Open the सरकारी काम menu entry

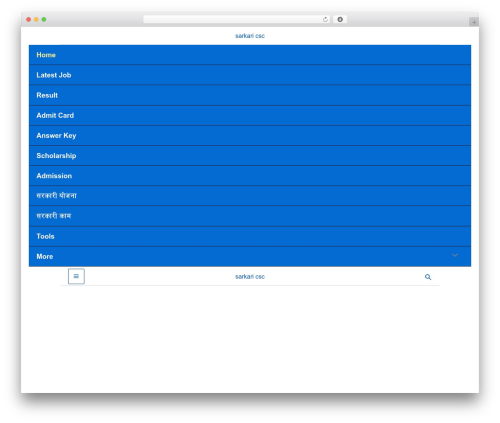tap(250, 216)
